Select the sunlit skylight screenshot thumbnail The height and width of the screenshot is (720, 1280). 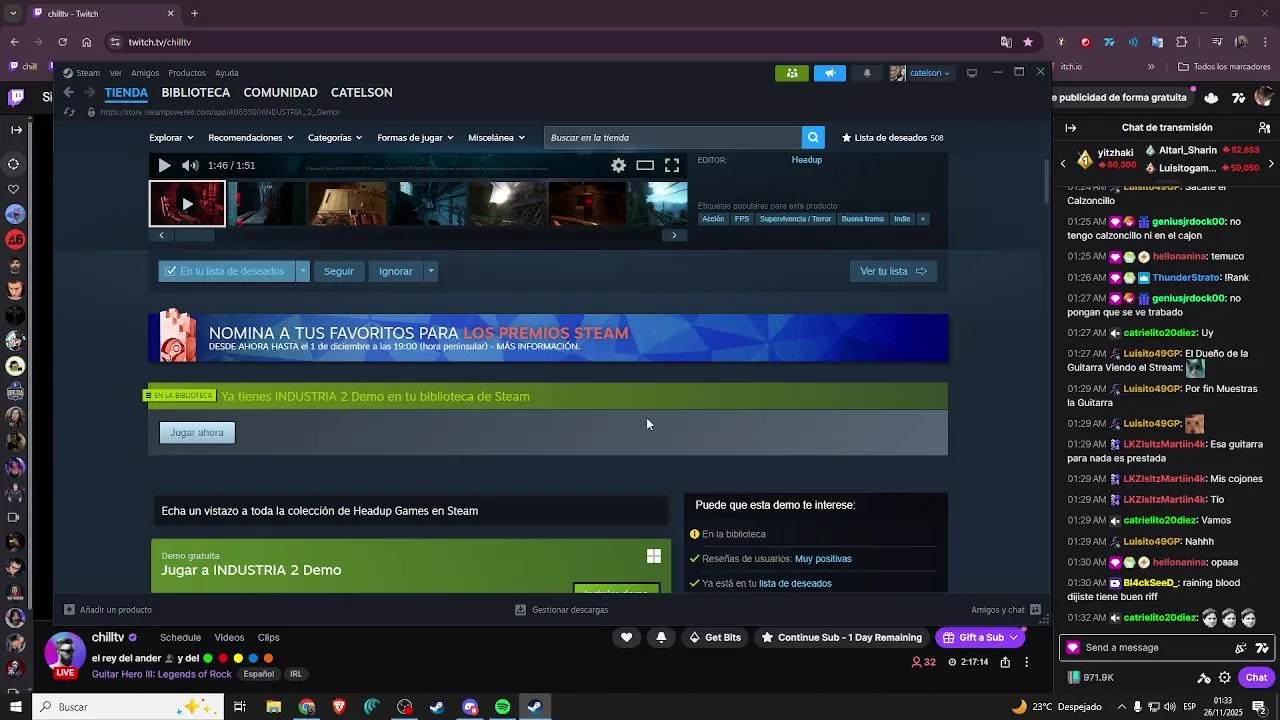click(507, 204)
